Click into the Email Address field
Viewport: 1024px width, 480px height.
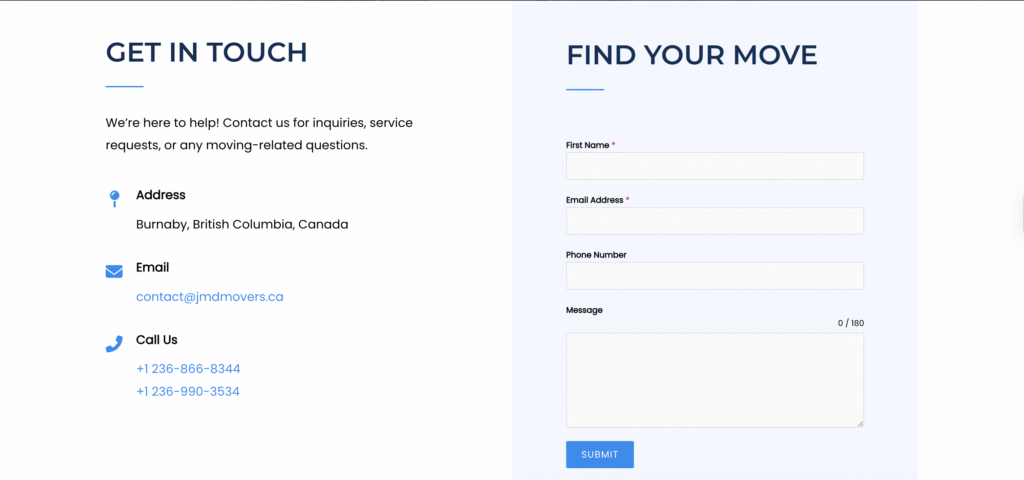(x=714, y=221)
